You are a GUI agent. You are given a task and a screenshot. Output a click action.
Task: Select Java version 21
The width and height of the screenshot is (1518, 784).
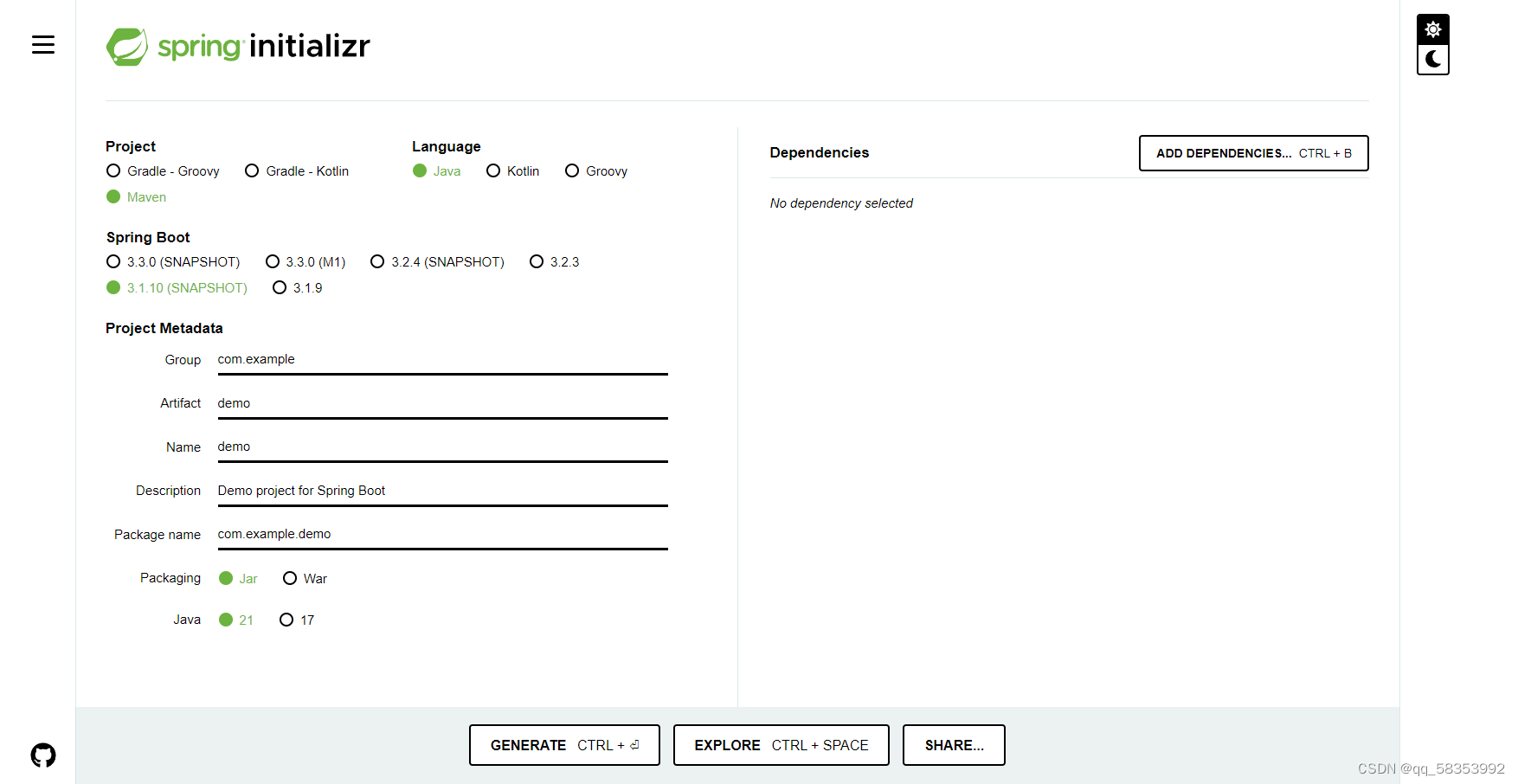click(x=236, y=620)
